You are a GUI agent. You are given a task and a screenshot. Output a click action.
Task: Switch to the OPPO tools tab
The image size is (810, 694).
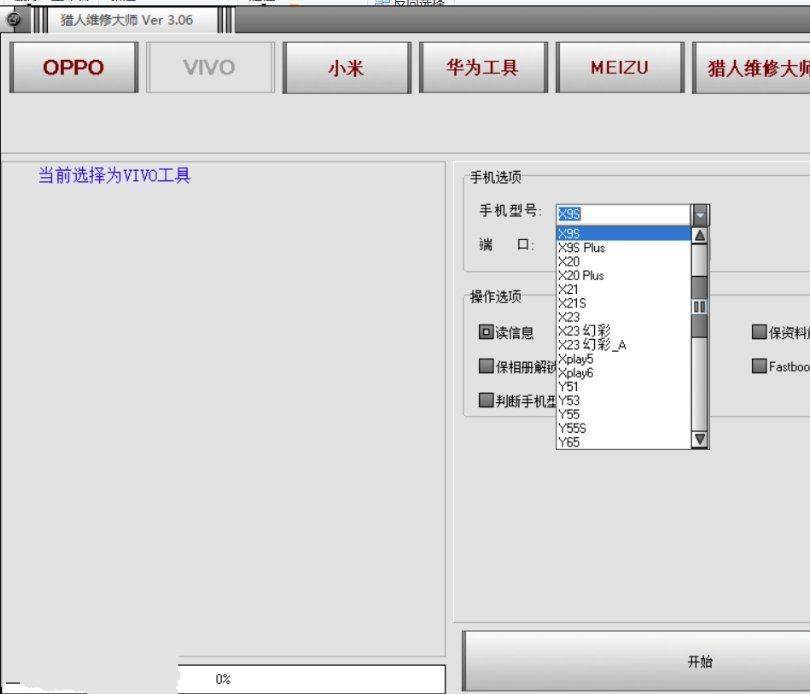(x=73, y=68)
